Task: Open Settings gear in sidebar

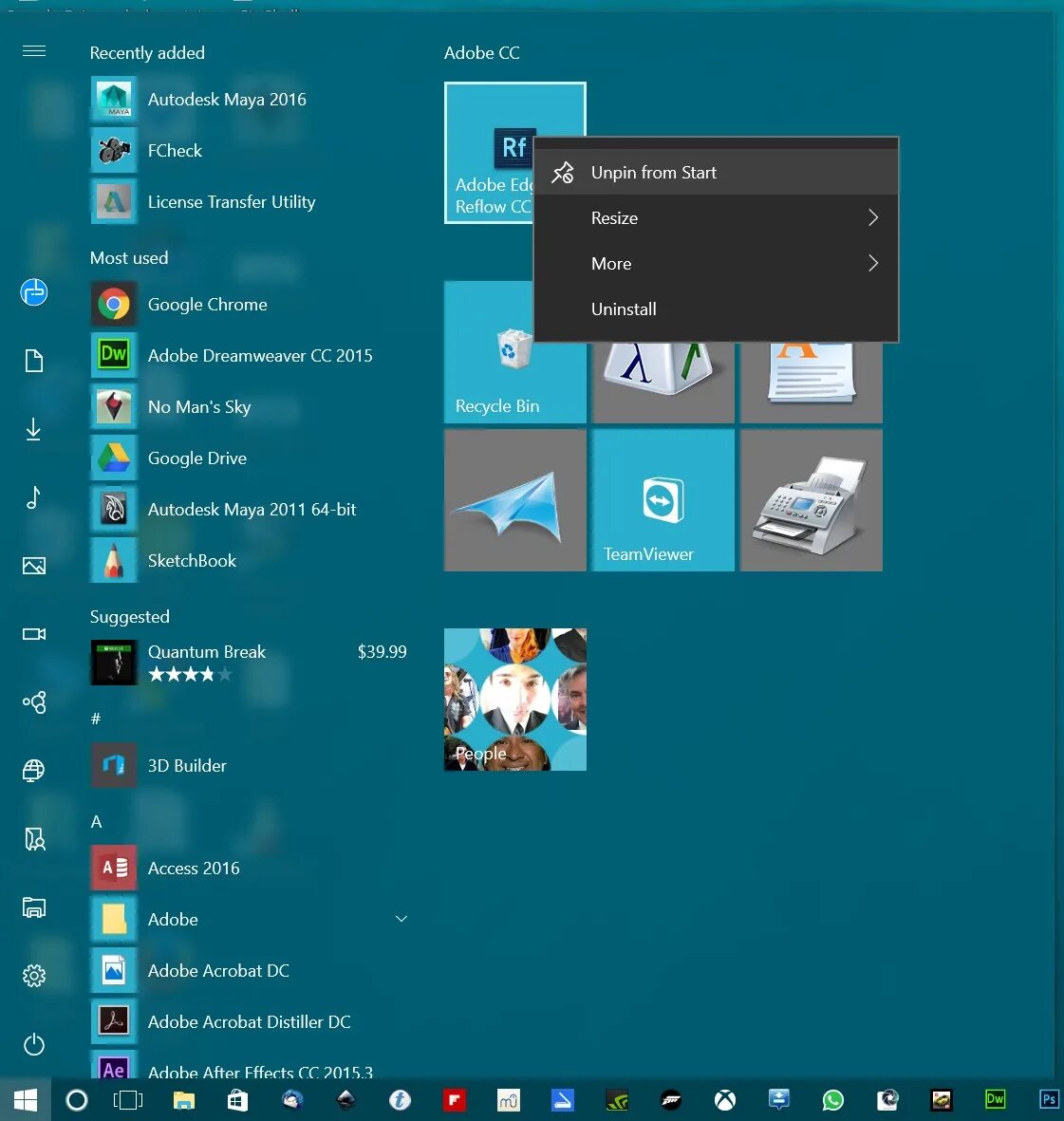Action: coord(34,976)
